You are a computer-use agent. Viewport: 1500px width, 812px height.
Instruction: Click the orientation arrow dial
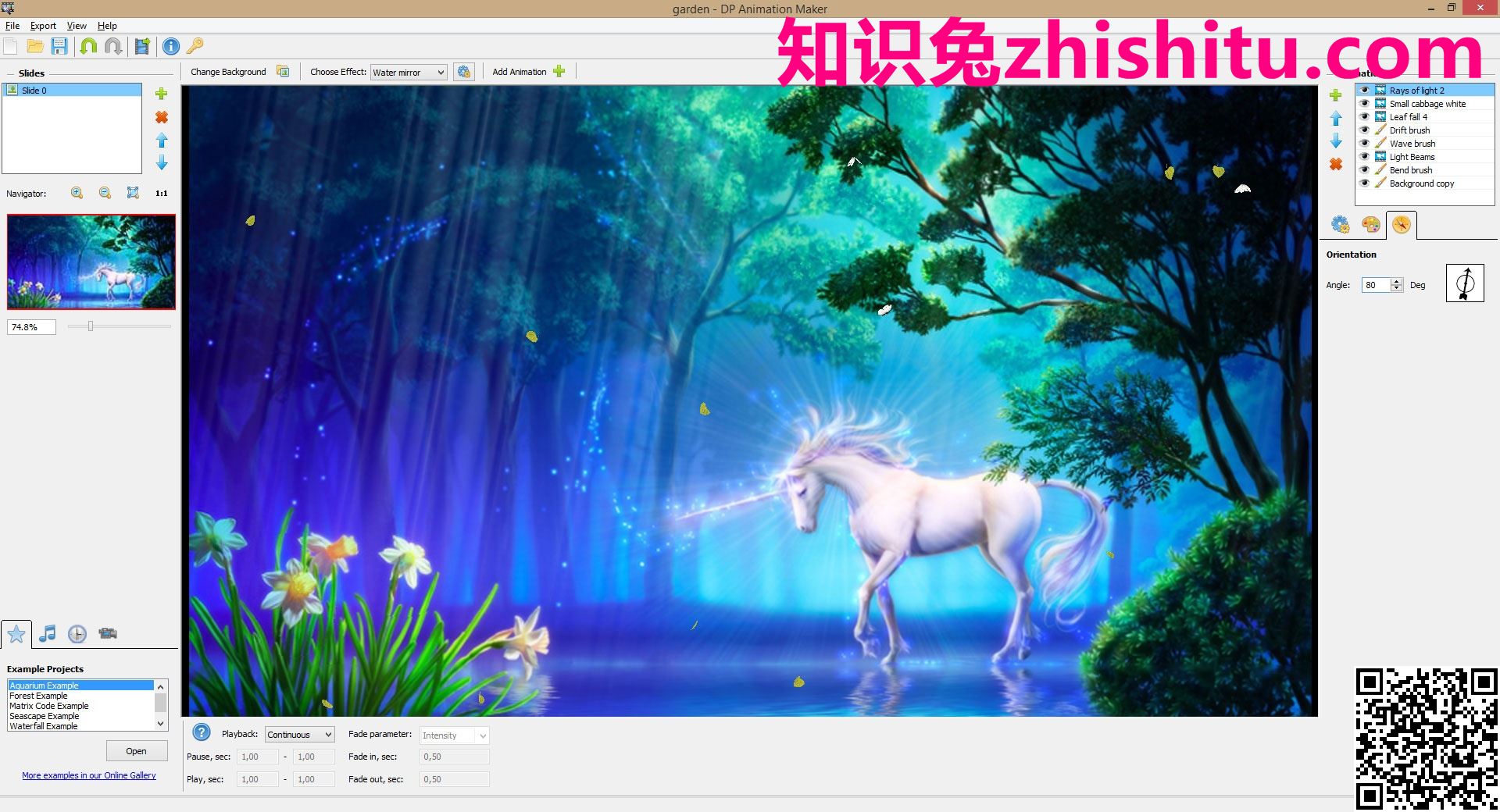pyautogui.click(x=1465, y=283)
